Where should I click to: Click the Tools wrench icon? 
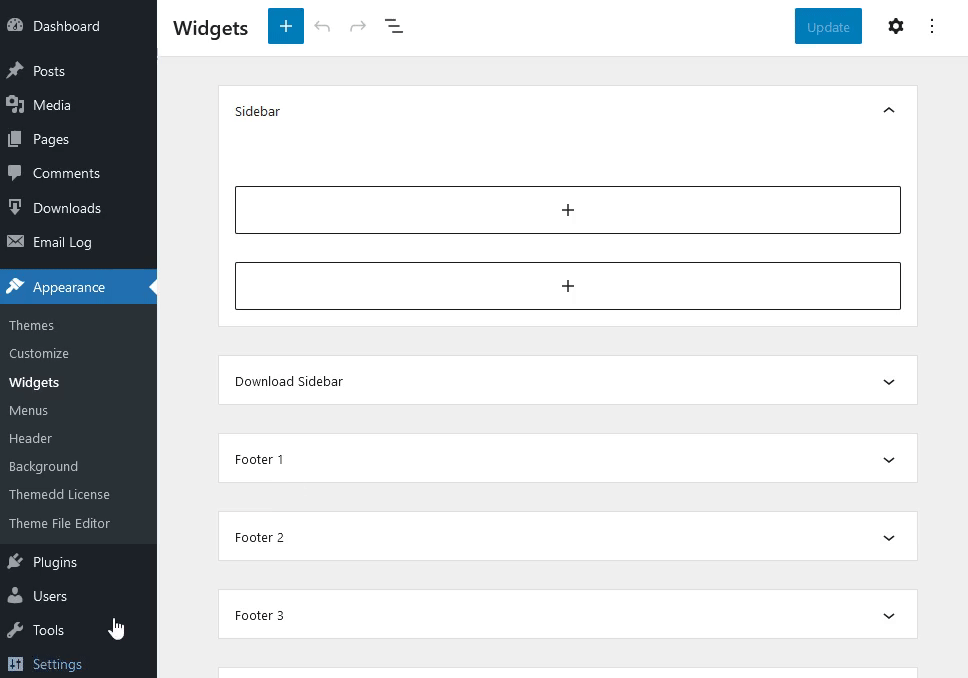pyautogui.click(x=15, y=630)
